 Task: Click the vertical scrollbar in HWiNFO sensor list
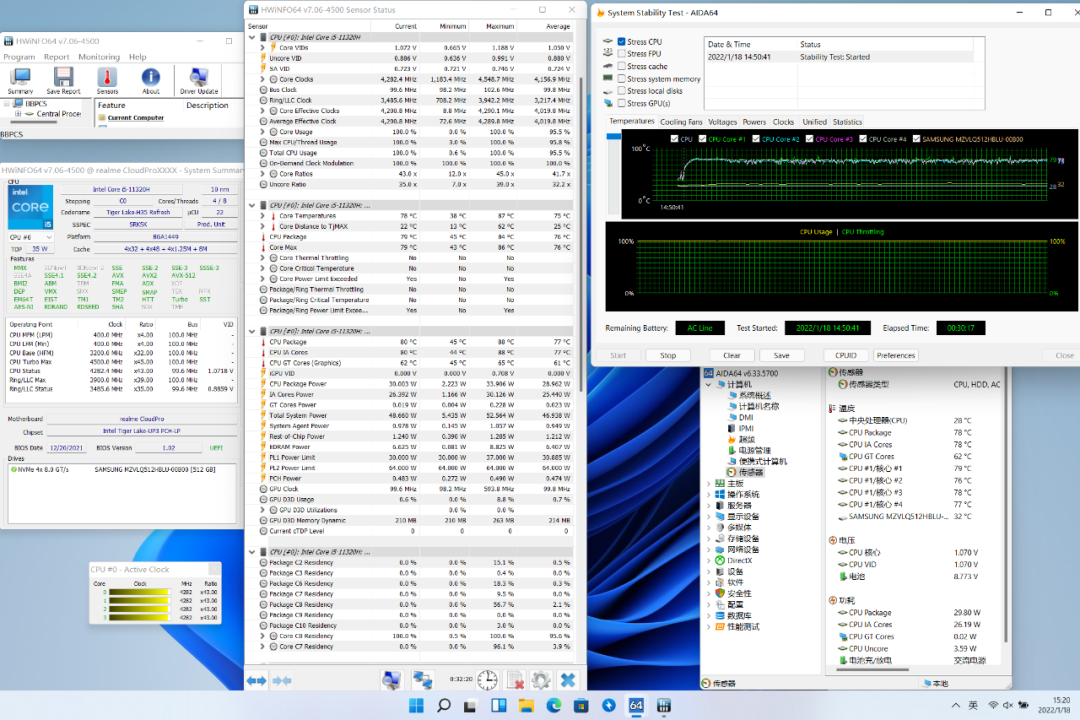point(580,234)
